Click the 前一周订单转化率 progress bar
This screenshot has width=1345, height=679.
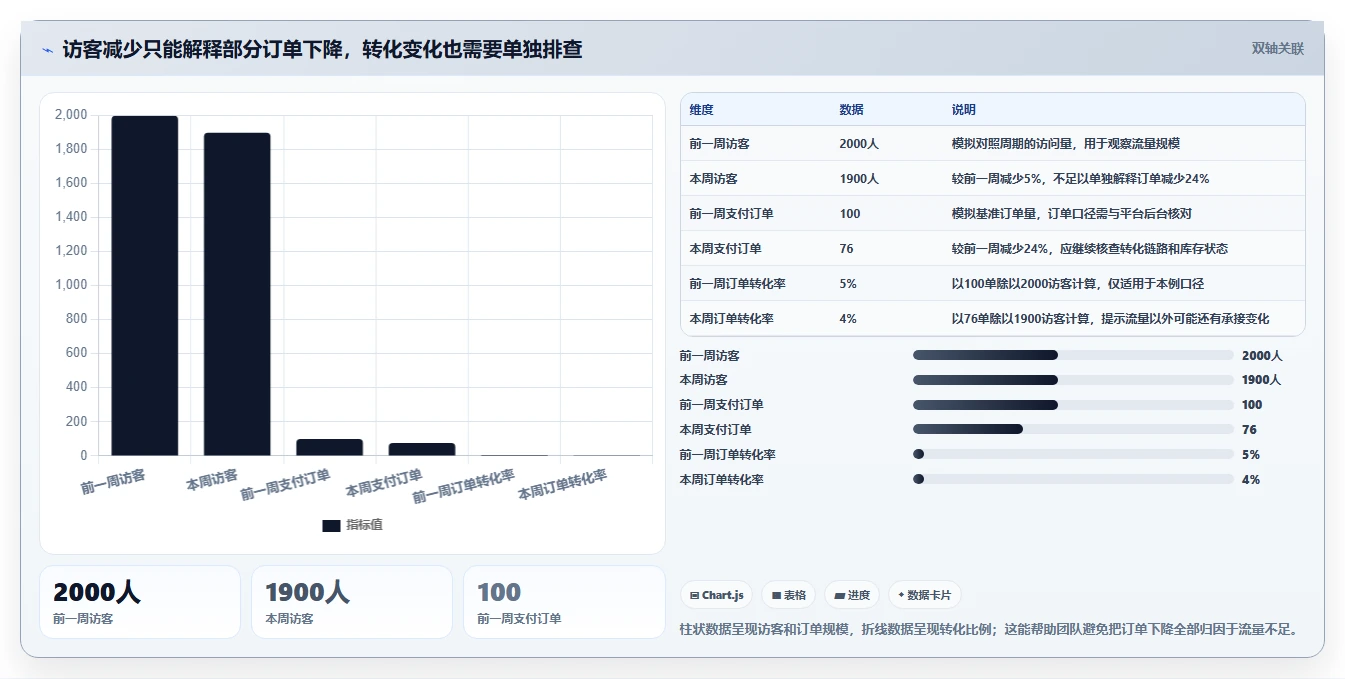click(x=1073, y=454)
